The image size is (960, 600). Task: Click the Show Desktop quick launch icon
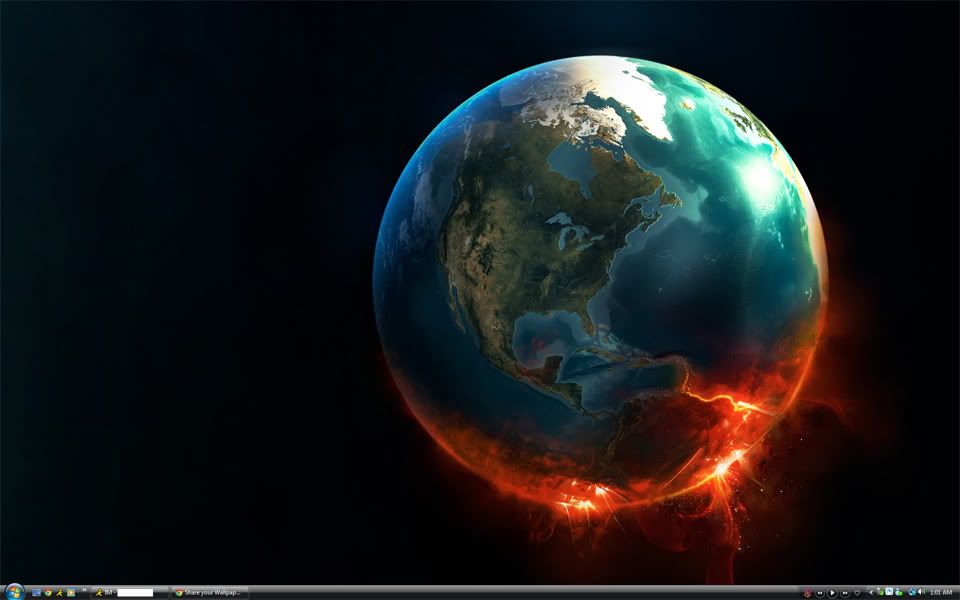coord(36,593)
